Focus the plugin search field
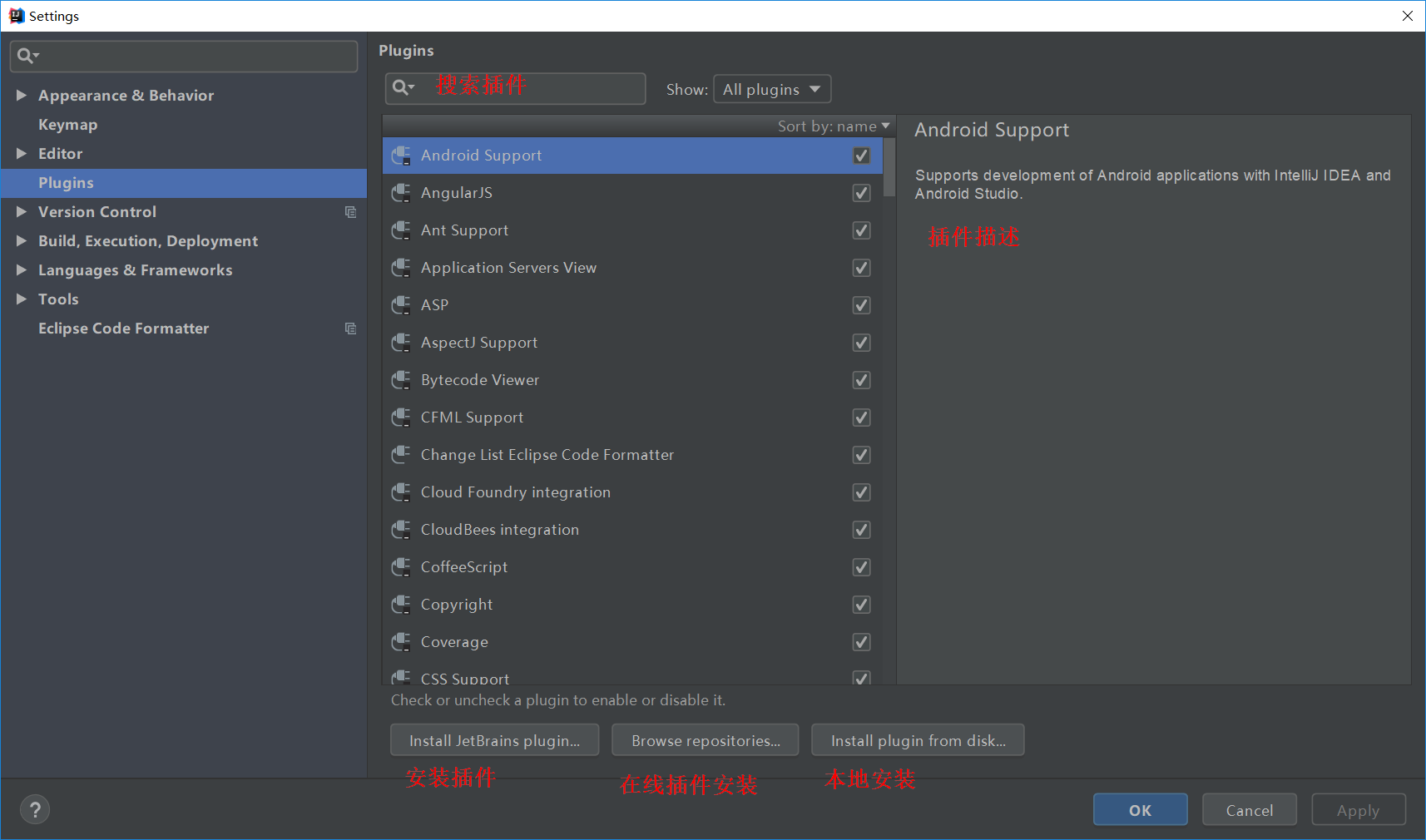The width and height of the screenshot is (1426, 840). [x=515, y=88]
